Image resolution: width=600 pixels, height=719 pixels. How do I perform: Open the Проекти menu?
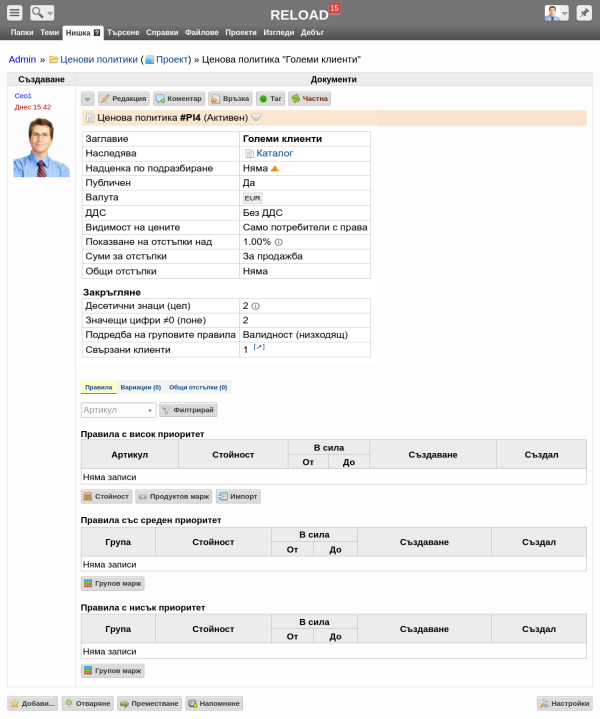[241, 33]
